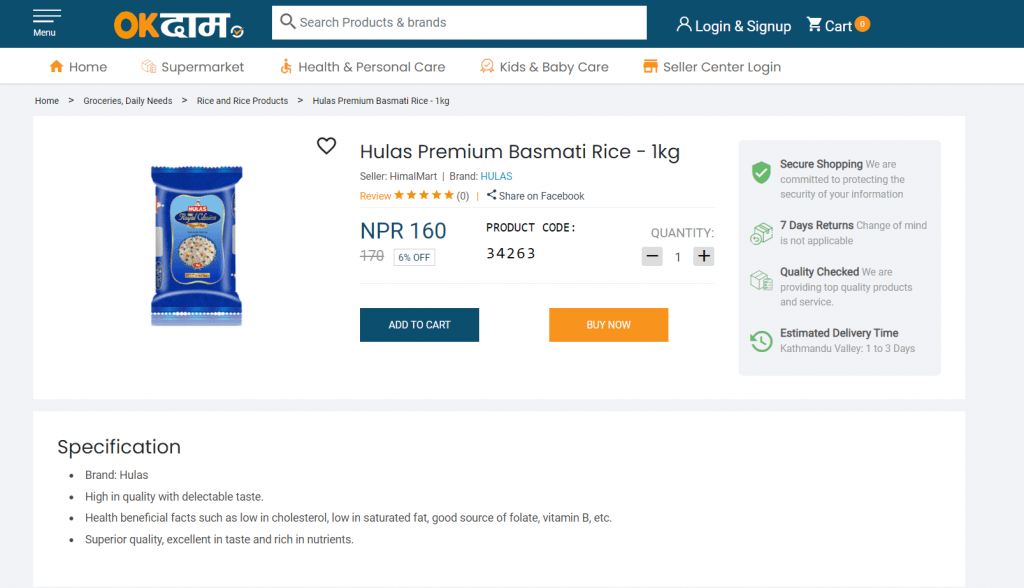
Task: Rate the product by clicking the fifth star
Action: [451, 196]
